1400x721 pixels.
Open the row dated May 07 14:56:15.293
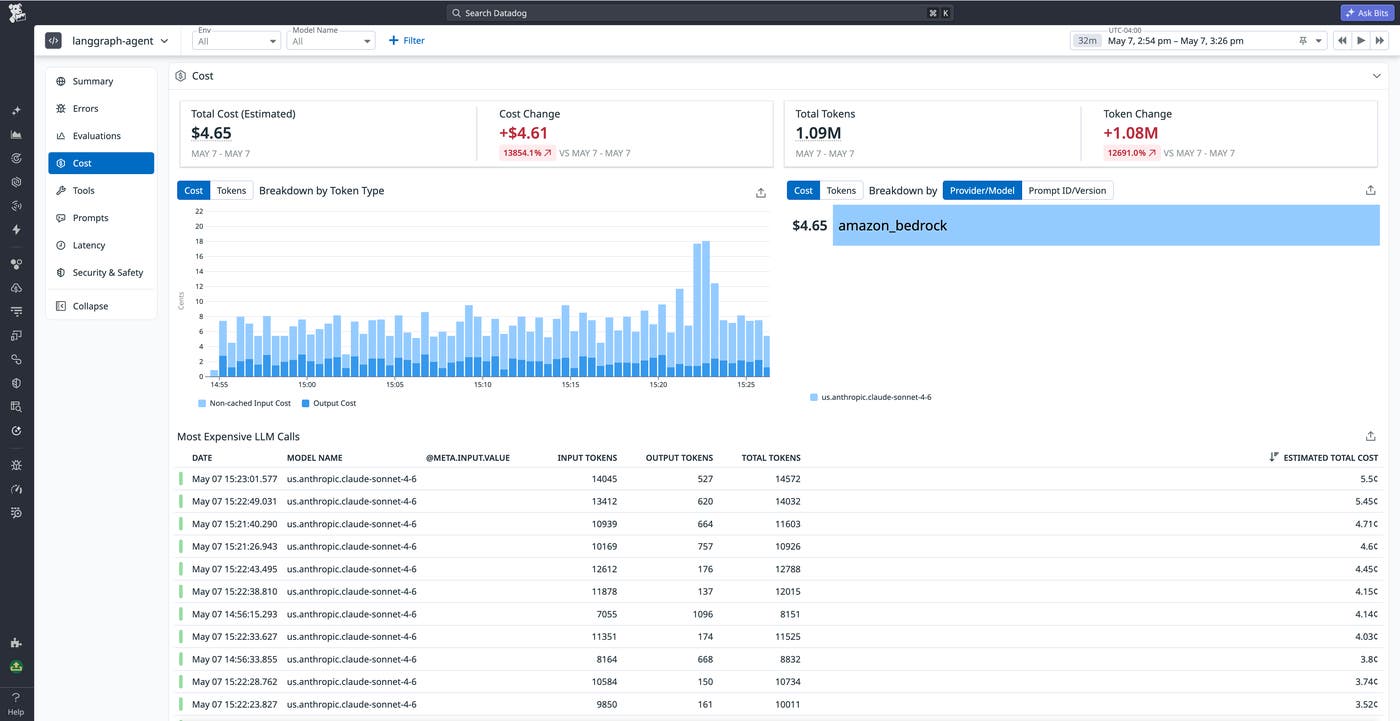[779, 614]
